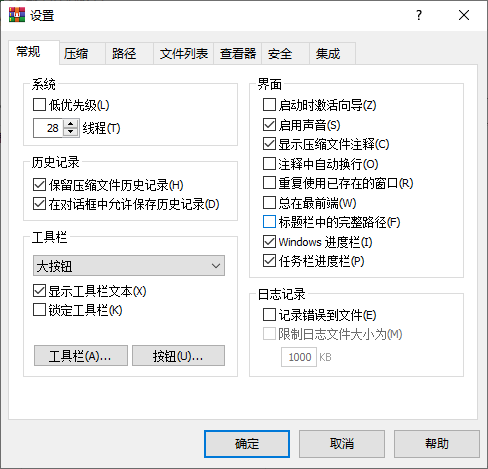Decrease thread count with down arrow
Screen dimensions: 488x469
click(x=70, y=132)
